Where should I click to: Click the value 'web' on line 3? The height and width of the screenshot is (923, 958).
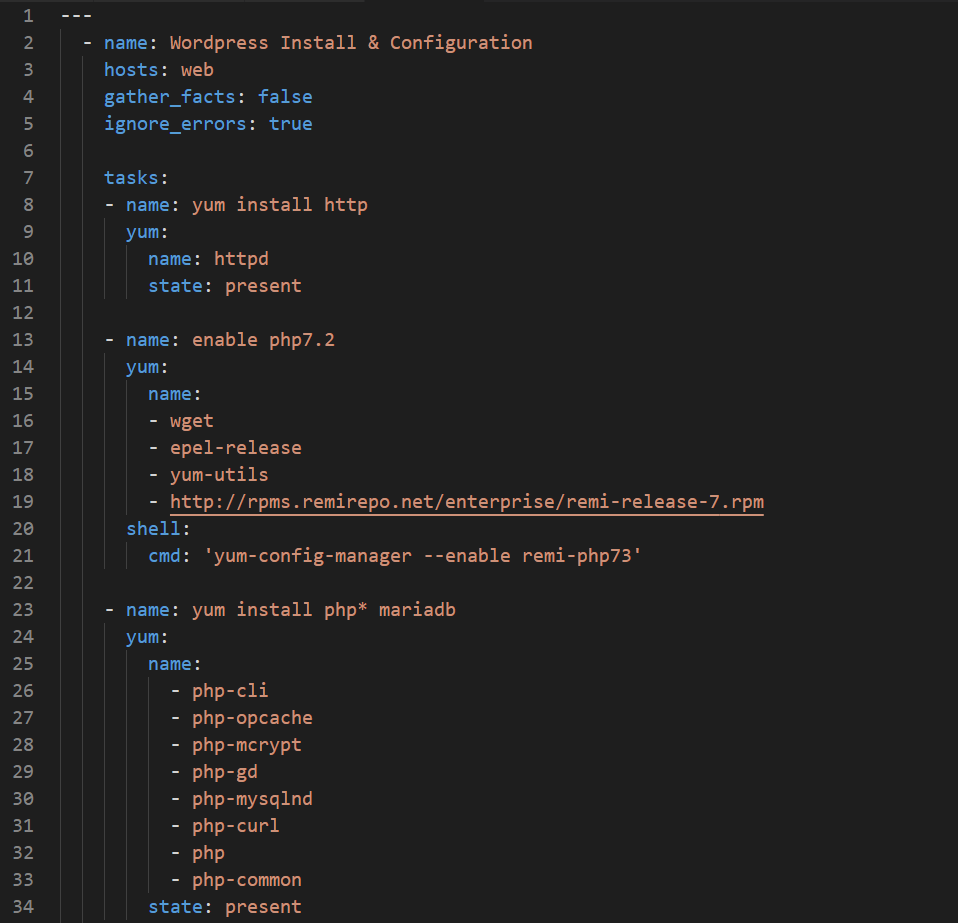197,70
